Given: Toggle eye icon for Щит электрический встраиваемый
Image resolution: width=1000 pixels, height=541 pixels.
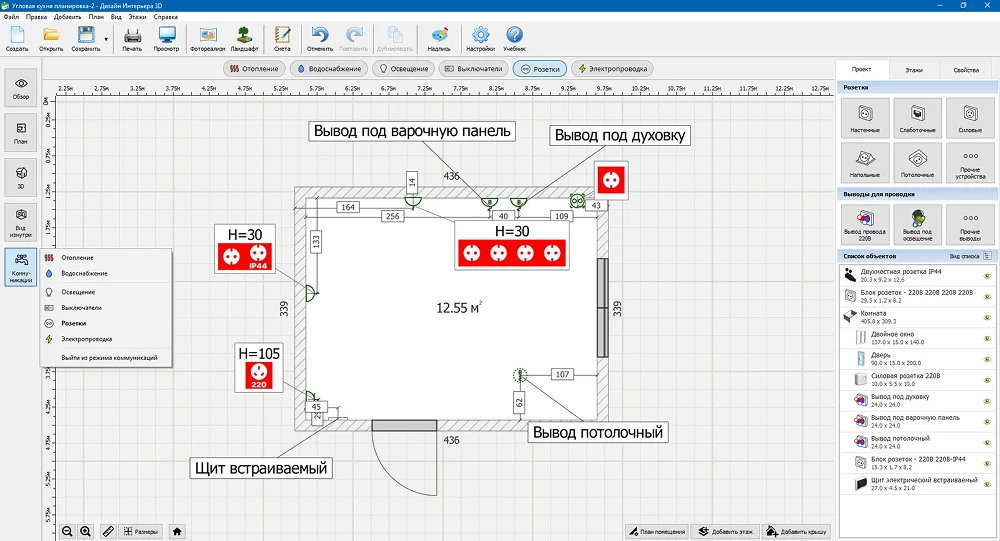Looking at the screenshot, I should click(x=986, y=484).
